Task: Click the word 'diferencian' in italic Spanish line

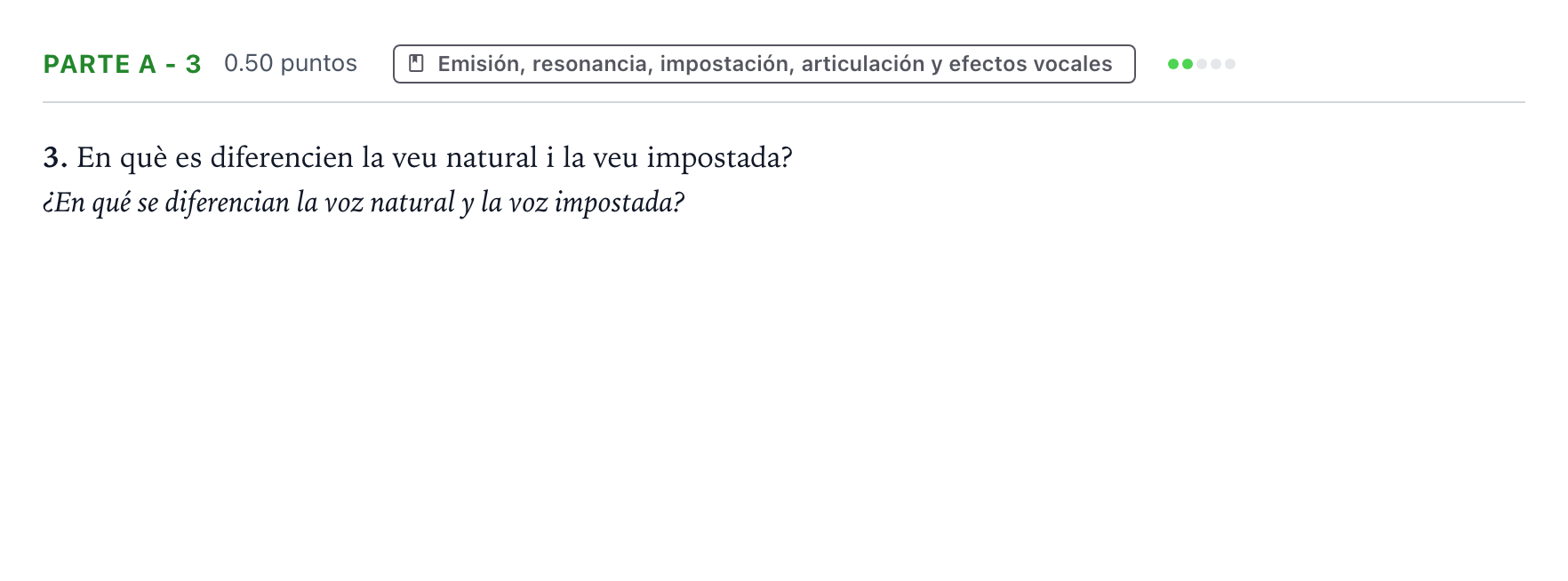Action: pyautogui.click(x=228, y=203)
